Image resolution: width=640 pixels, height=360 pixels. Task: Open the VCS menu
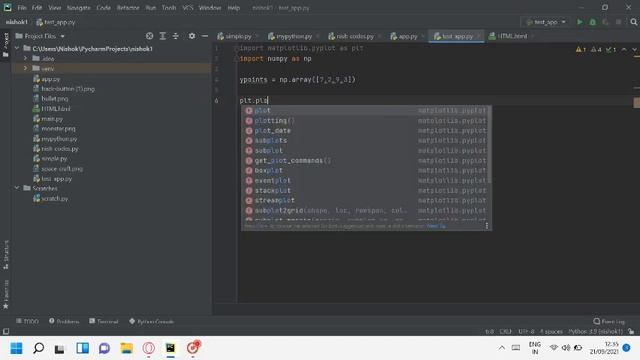coord(188,7)
